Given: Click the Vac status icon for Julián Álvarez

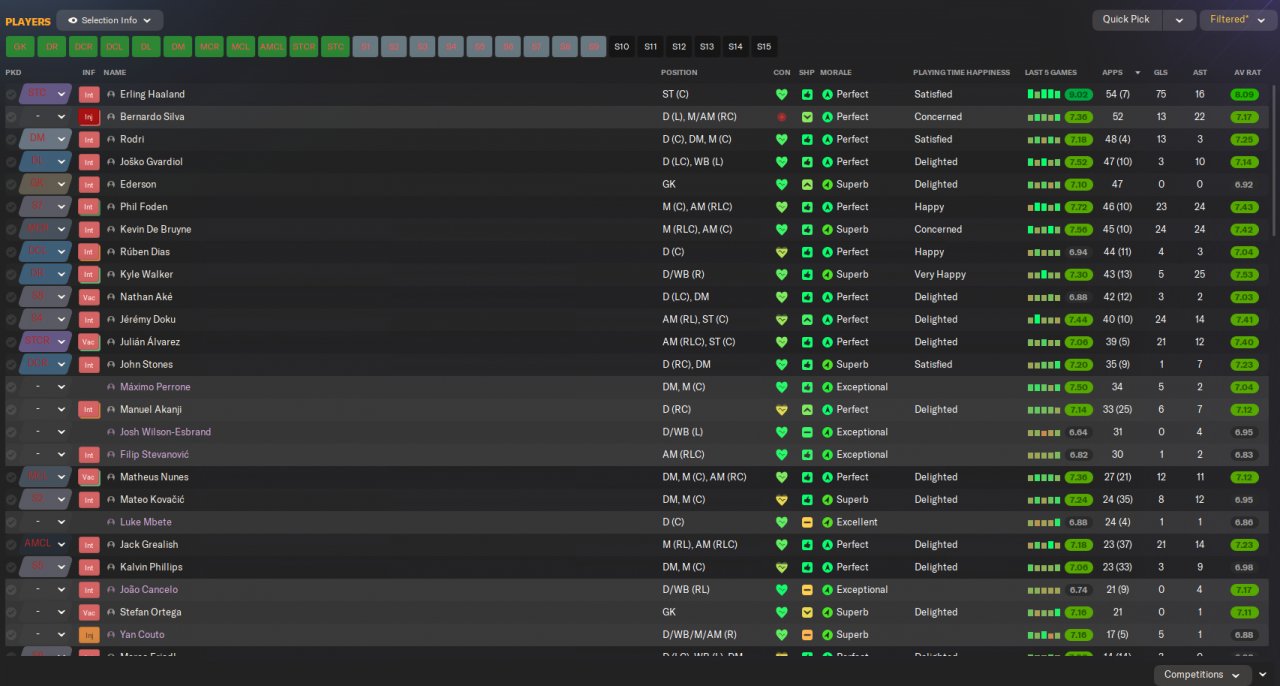Looking at the screenshot, I should click(x=89, y=342).
